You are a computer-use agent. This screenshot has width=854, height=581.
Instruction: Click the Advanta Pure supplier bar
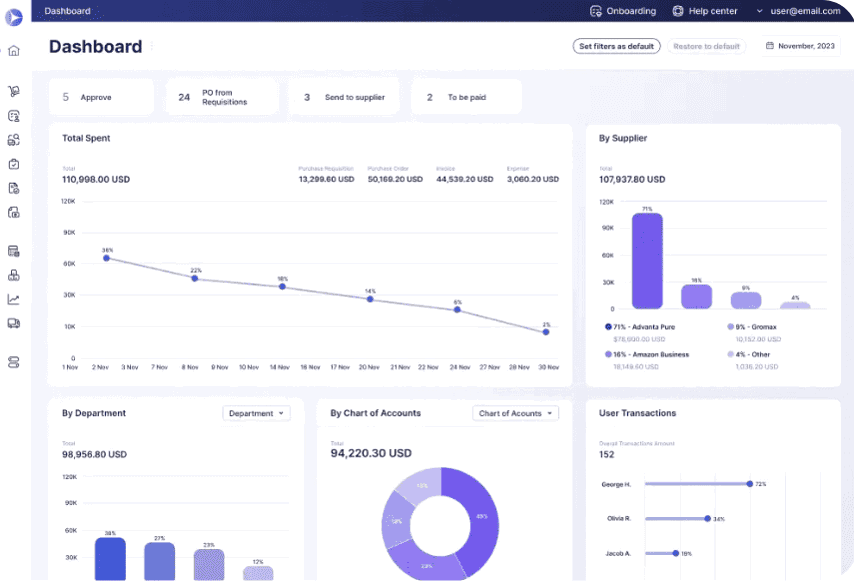tap(647, 260)
